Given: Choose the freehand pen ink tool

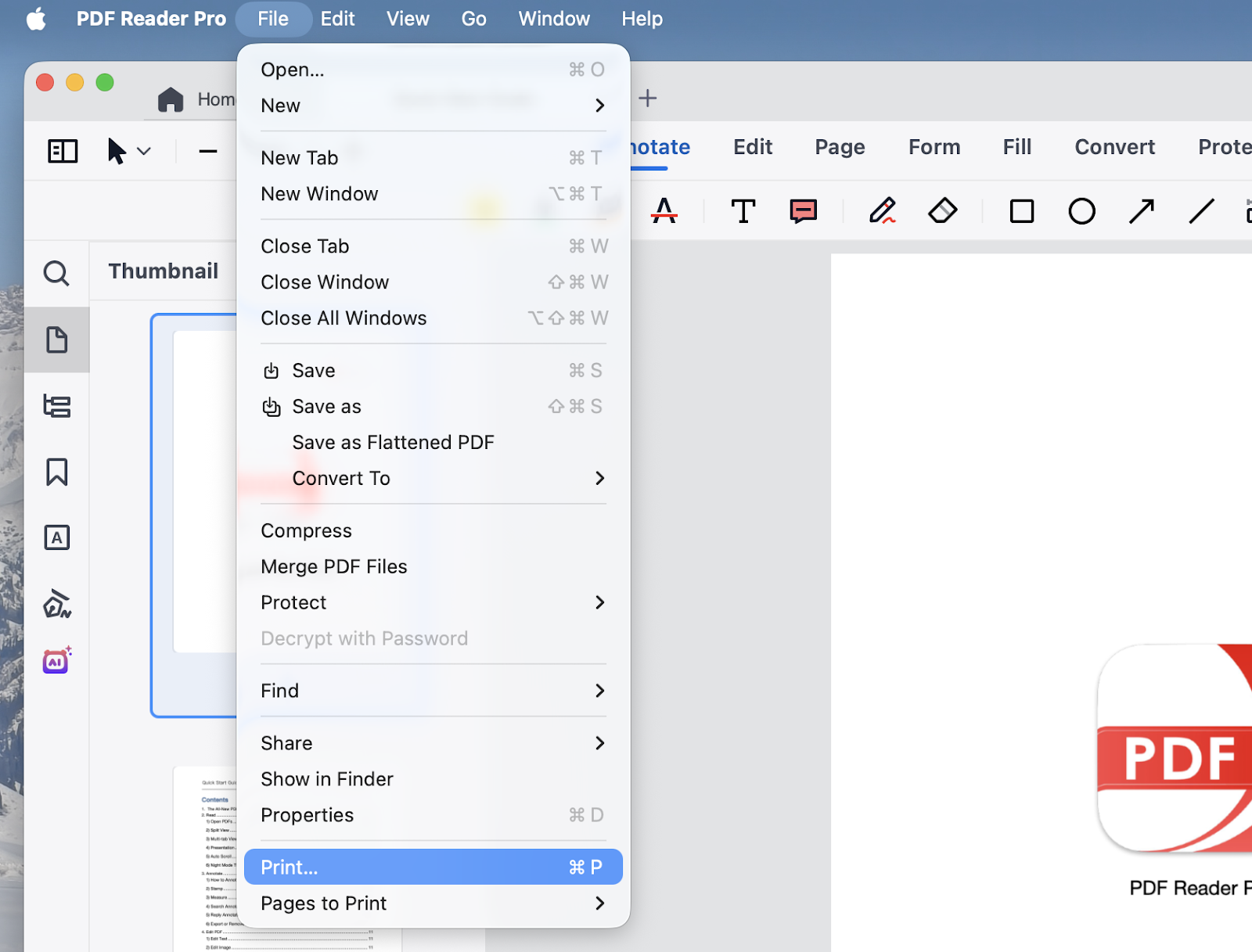Looking at the screenshot, I should [883, 210].
